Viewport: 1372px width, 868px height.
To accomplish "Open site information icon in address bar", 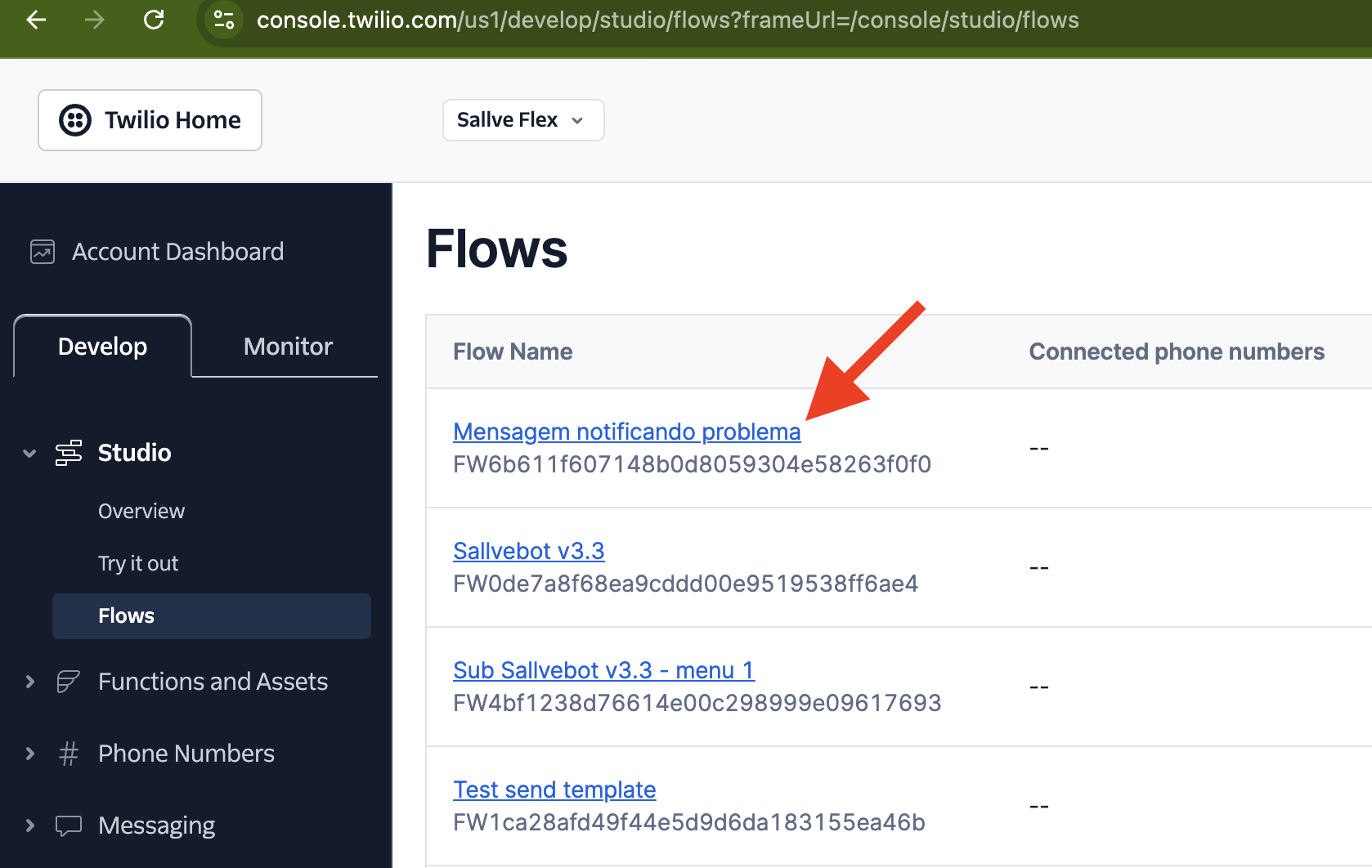I will click(x=224, y=20).
